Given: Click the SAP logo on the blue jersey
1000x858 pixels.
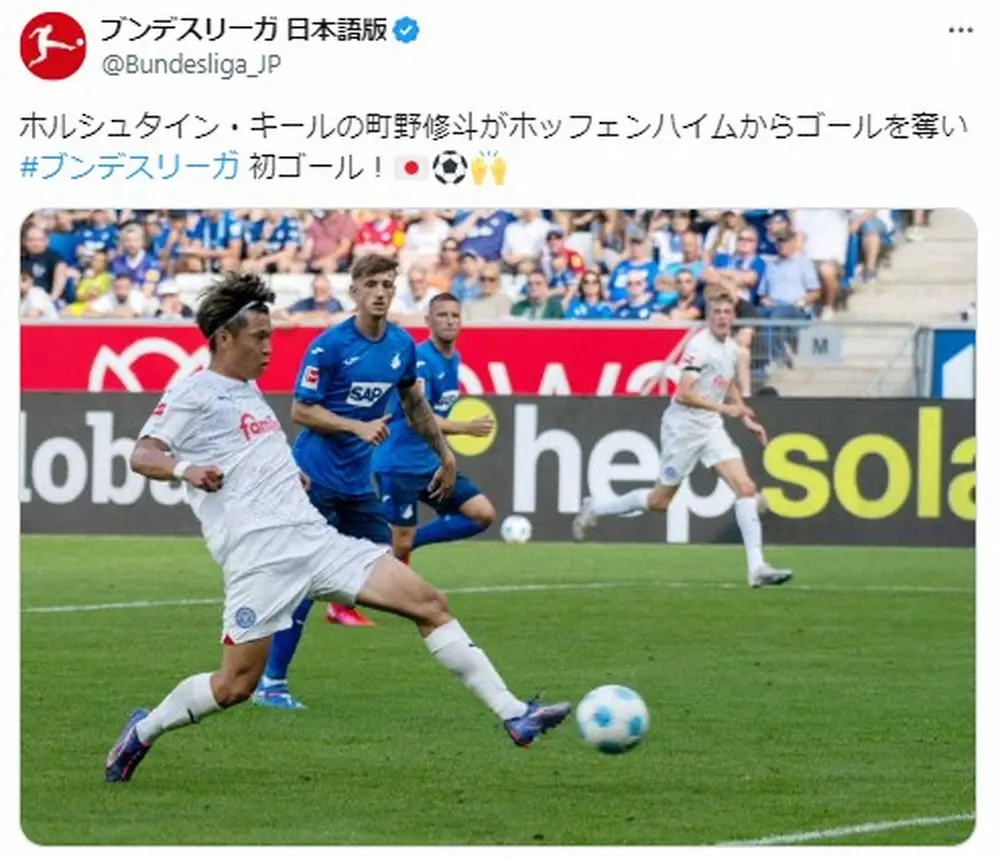Looking at the screenshot, I should click(368, 394).
